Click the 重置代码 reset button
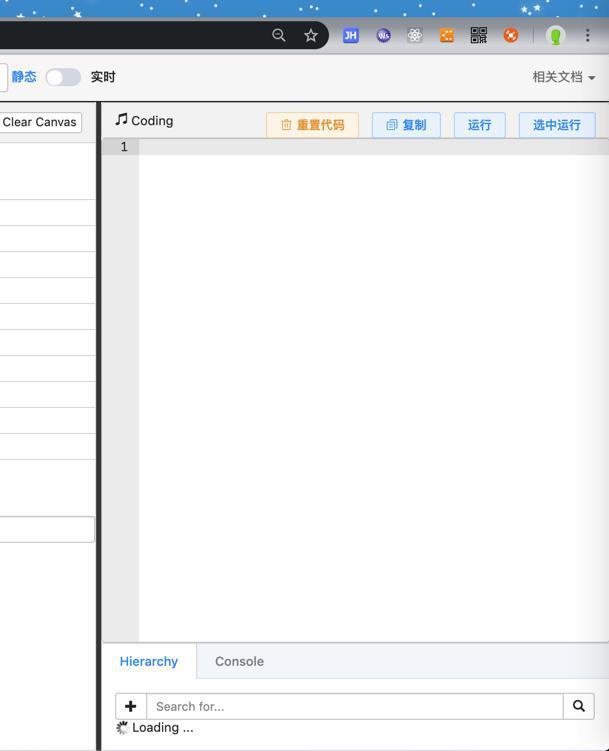Viewport: 609px width, 751px height. coord(312,125)
